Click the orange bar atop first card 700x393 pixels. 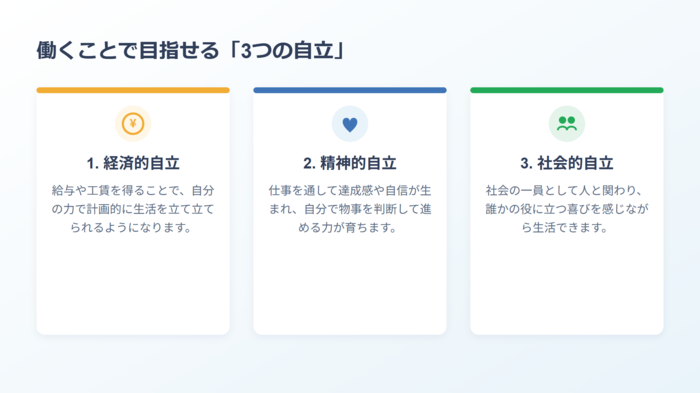pos(133,90)
